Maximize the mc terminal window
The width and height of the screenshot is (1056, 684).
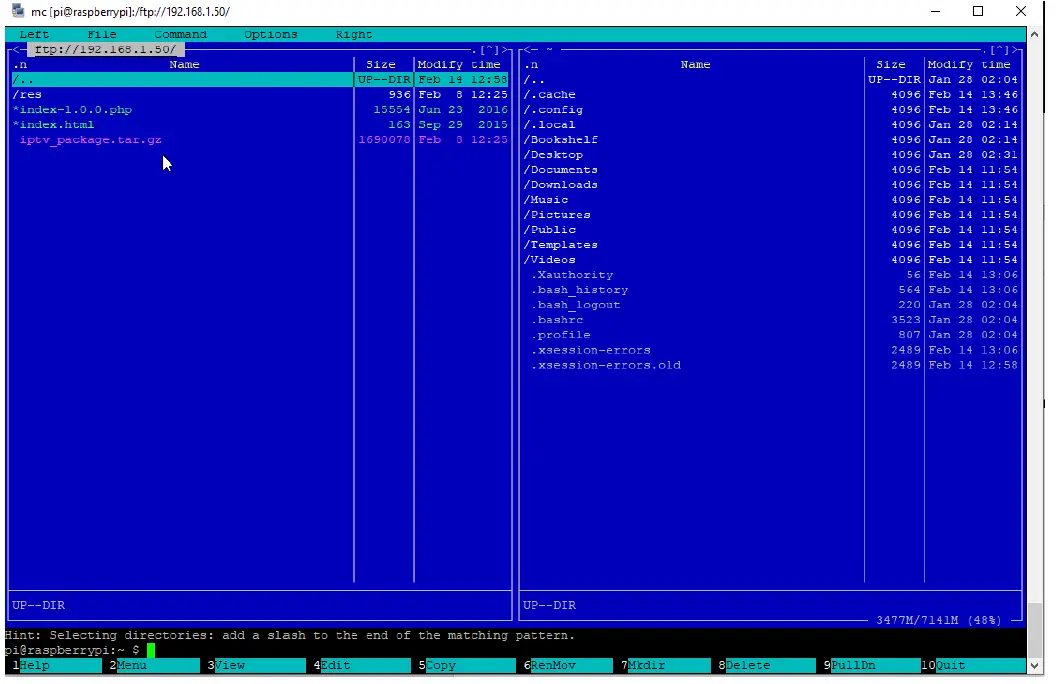click(978, 11)
